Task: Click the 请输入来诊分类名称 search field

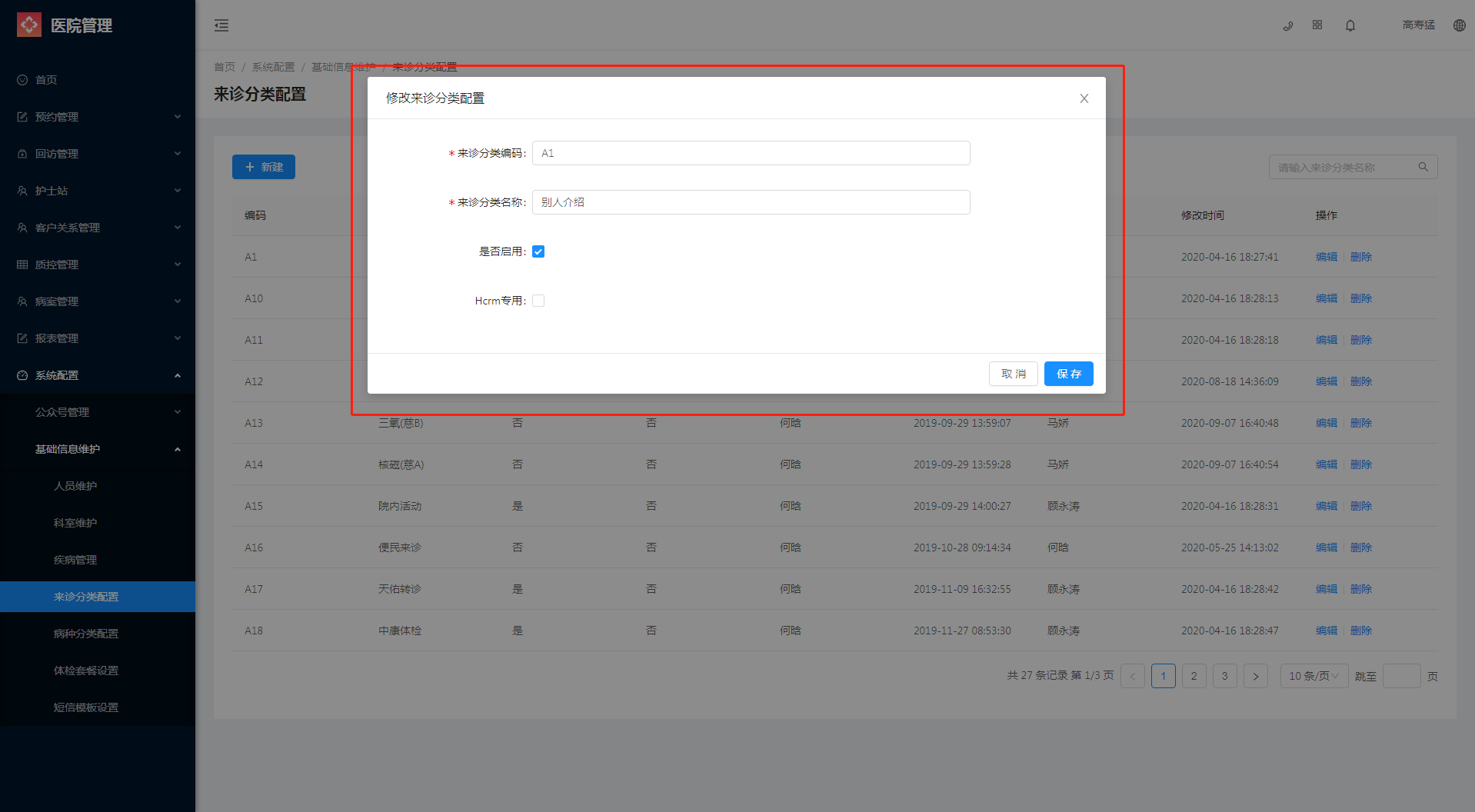Action: [1353, 167]
